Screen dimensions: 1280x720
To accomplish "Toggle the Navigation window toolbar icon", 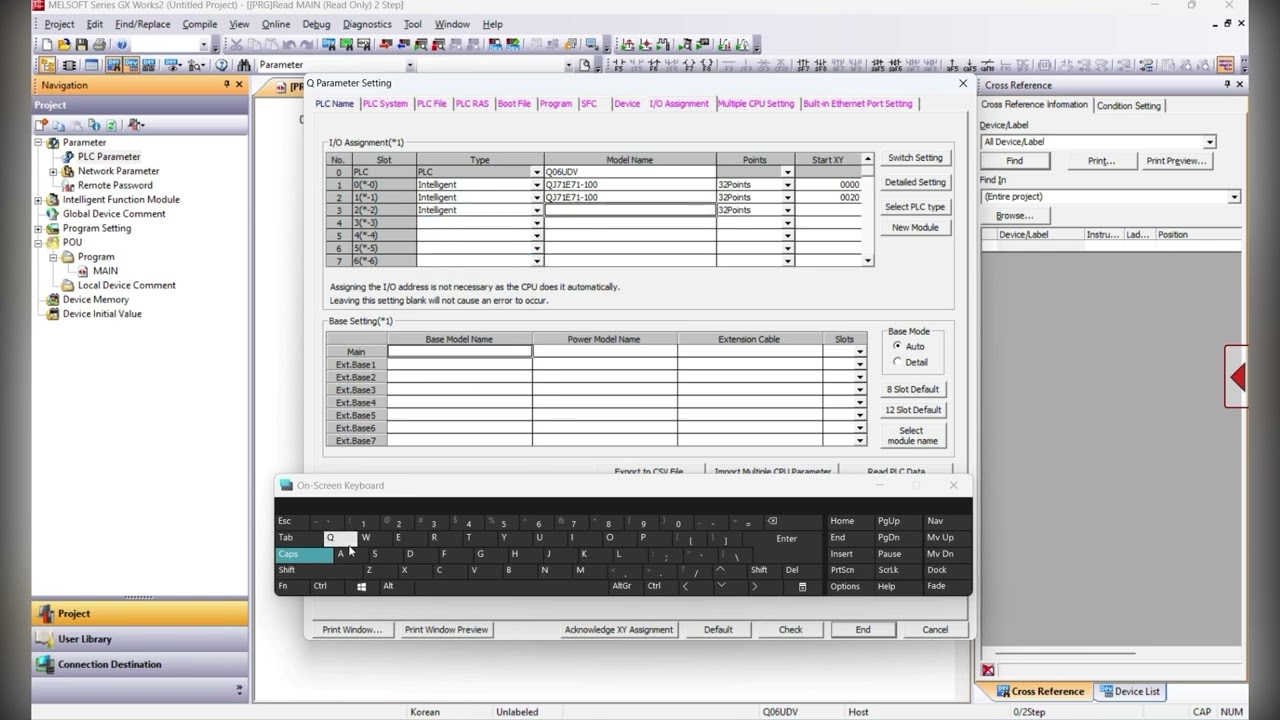I will click(x=47, y=65).
